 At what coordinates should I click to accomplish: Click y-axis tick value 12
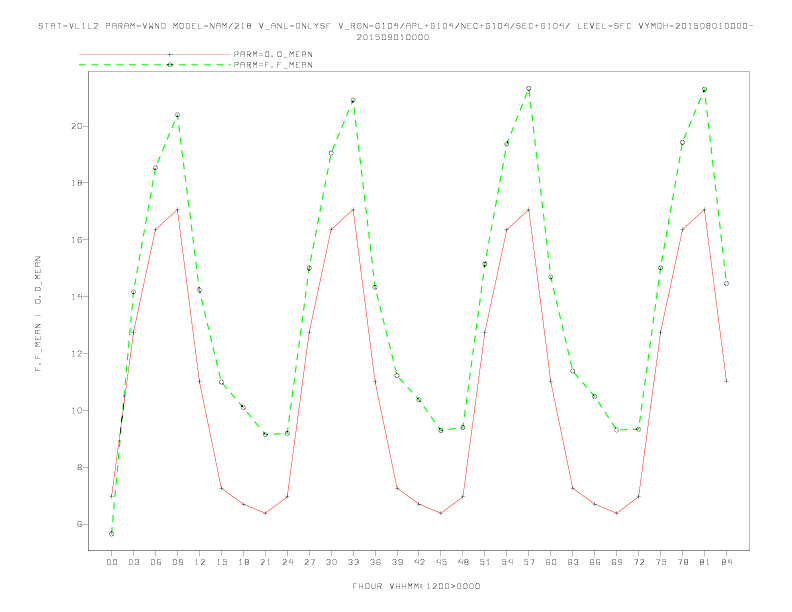[x=76, y=353]
